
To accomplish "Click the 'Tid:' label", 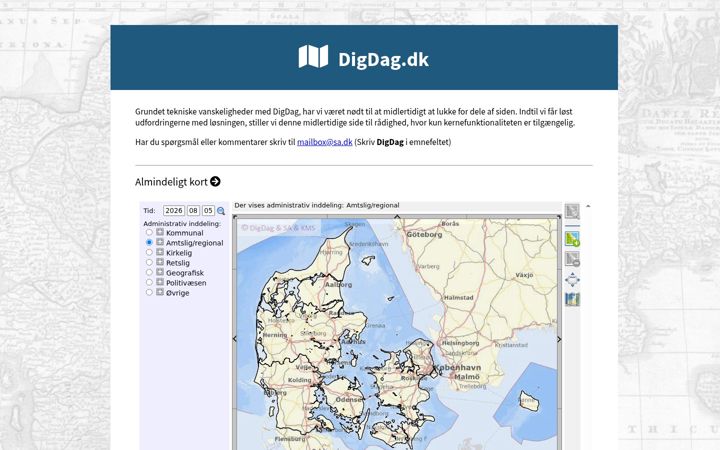I will click(149, 211).
